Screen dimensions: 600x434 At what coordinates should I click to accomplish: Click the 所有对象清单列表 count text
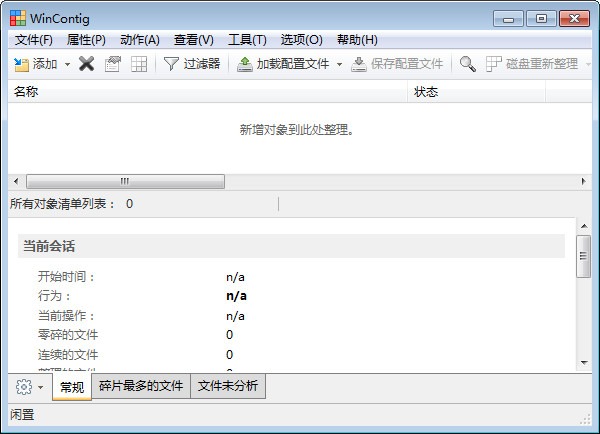coord(71,204)
